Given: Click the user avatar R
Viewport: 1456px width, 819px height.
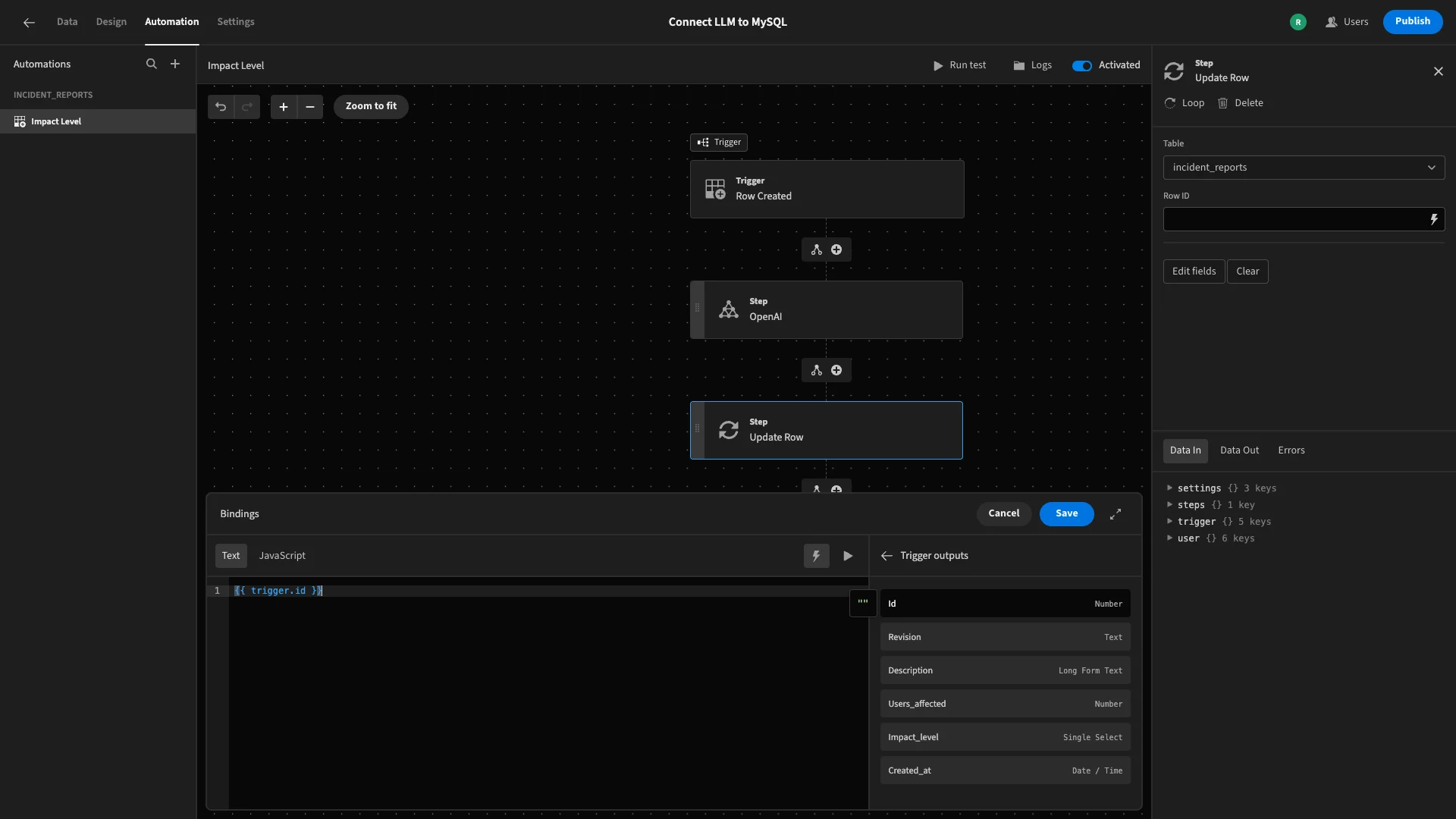Looking at the screenshot, I should coord(1298,22).
